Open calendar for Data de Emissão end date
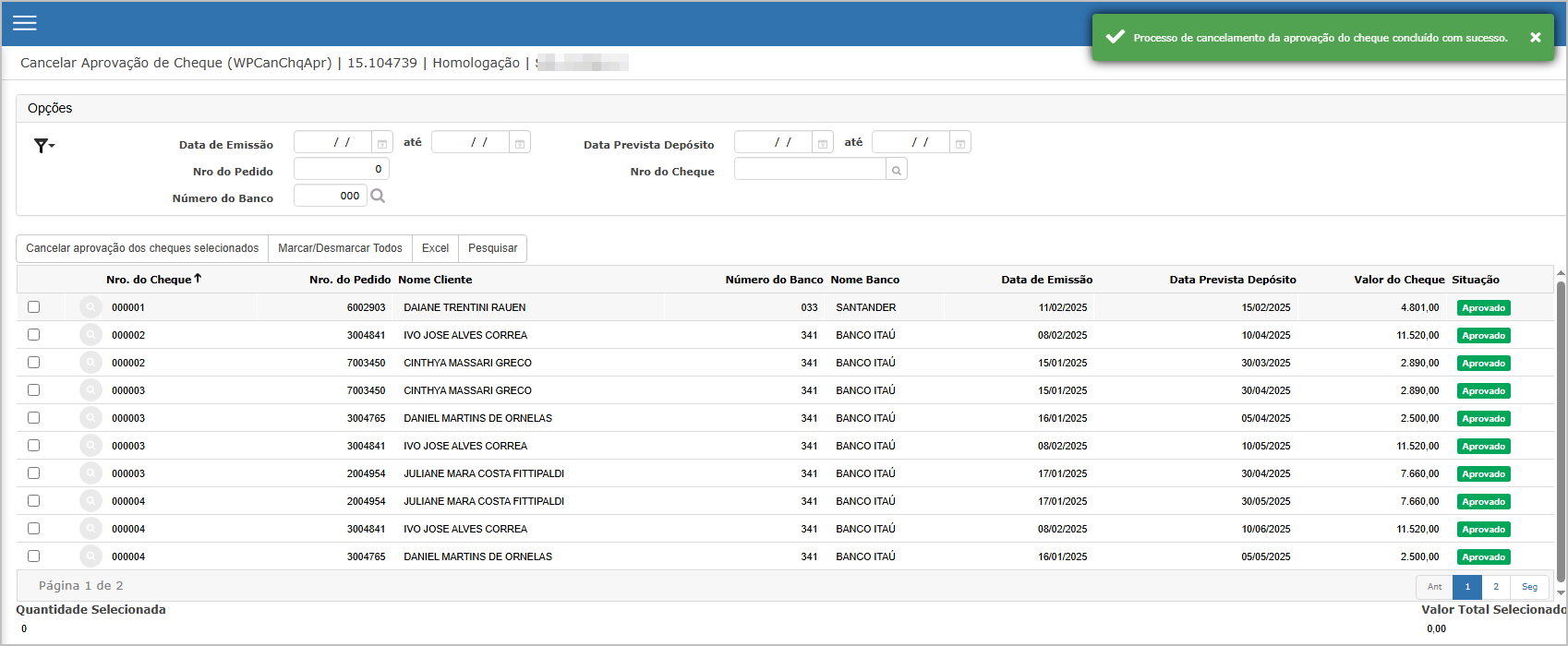1568x646 pixels. tap(520, 143)
